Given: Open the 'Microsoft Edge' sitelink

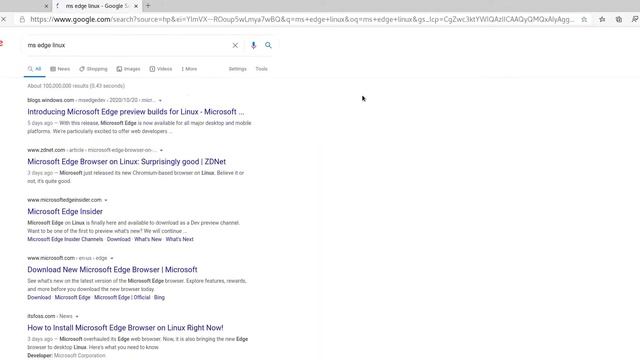Looking at the screenshot, I should [72, 298].
